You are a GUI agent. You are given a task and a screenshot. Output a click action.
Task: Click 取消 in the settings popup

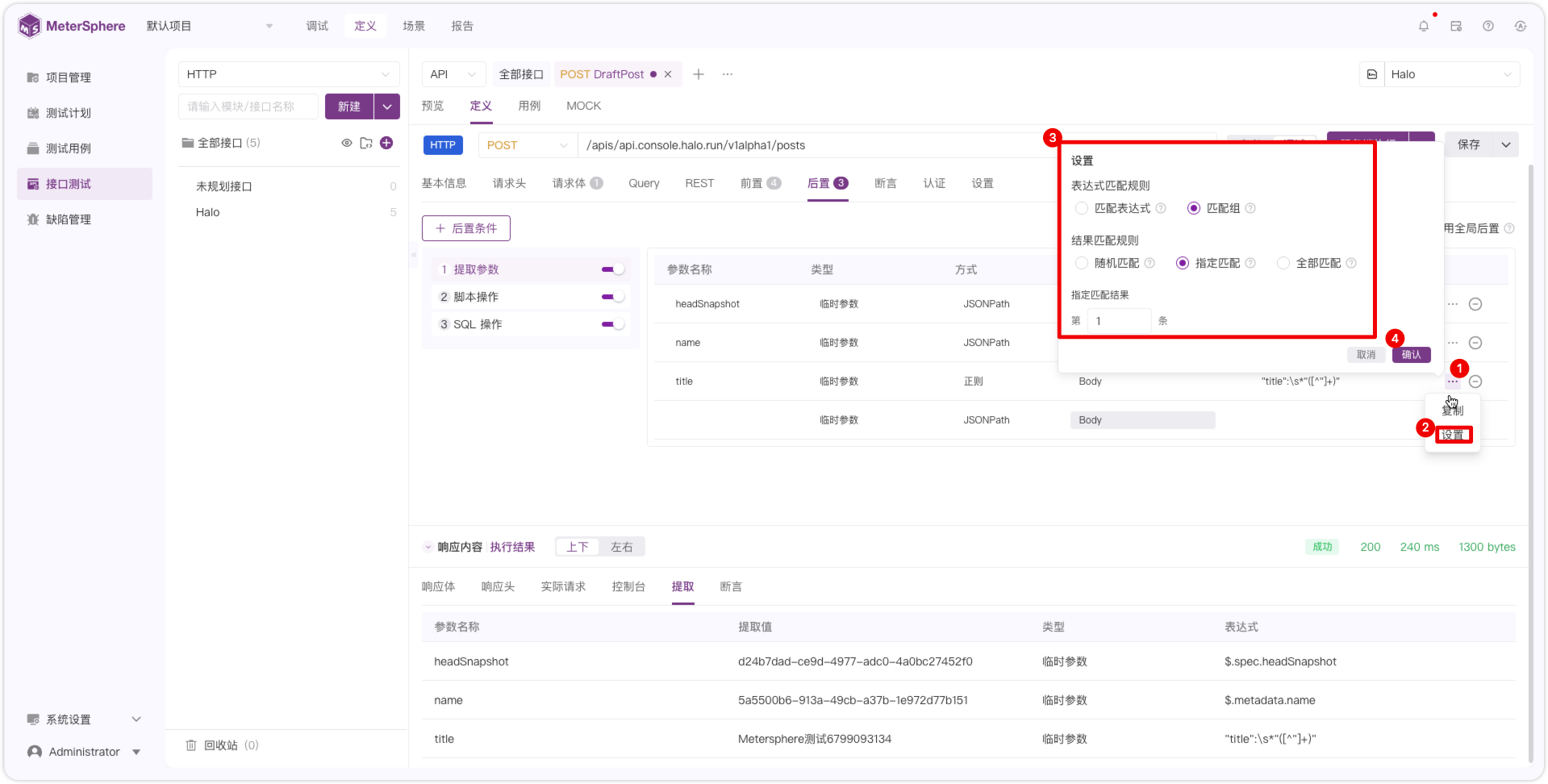(1366, 355)
